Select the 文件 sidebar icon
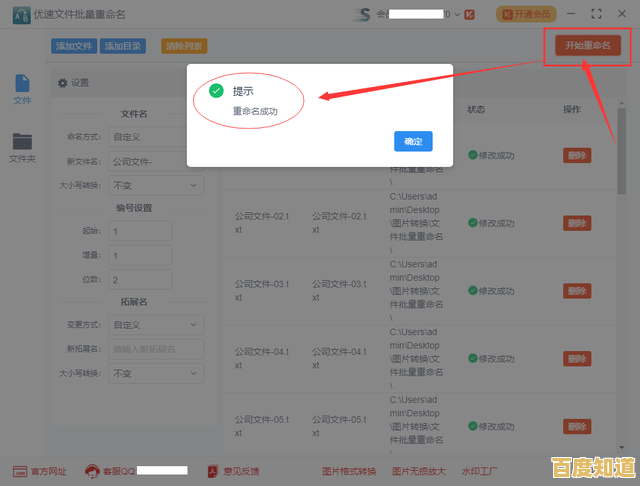The image size is (640, 486). click(22, 89)
